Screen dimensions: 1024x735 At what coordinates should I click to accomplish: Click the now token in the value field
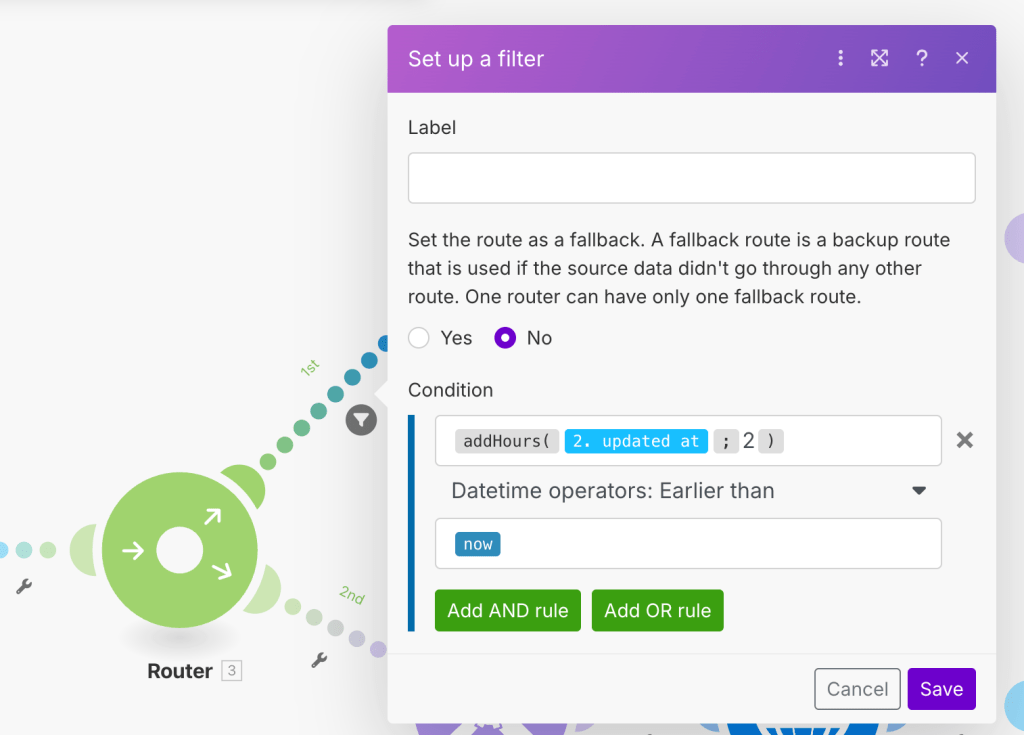(x=477, y=544)
